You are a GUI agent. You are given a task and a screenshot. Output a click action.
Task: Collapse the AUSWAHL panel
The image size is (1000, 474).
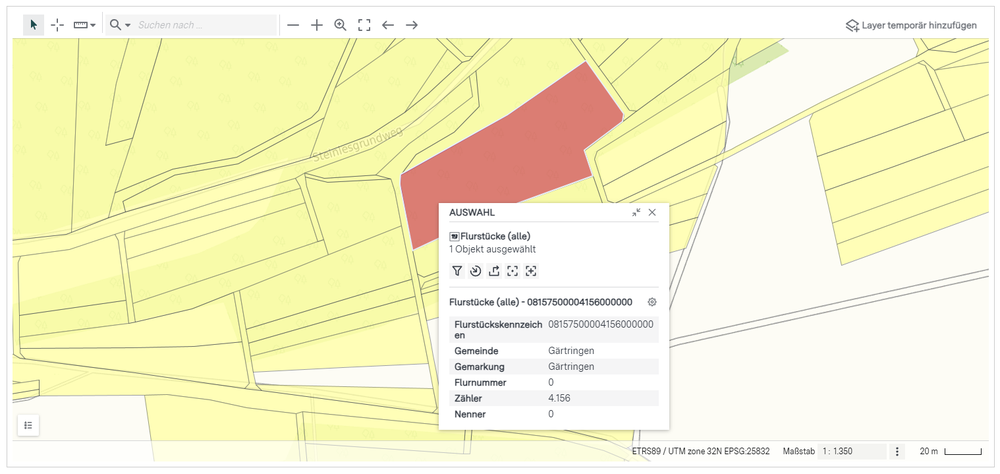[x=636, y=212]
